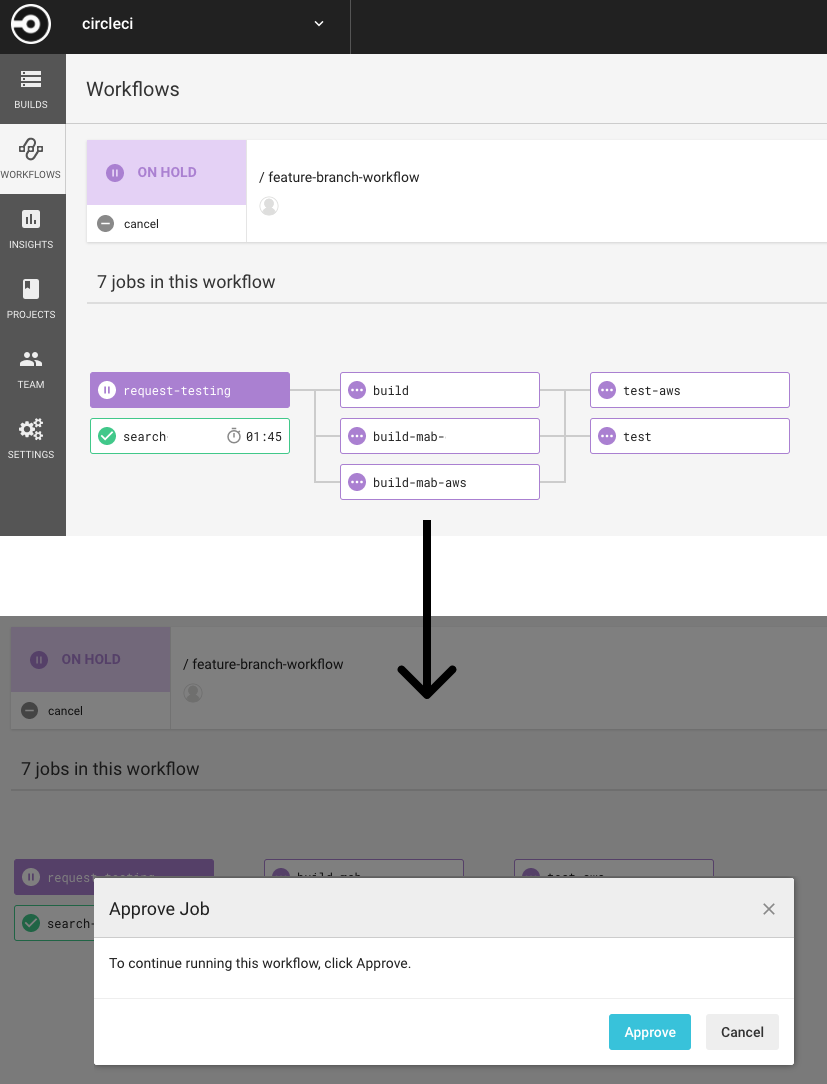The image size is (827, 1084).
Task: Click pause icon on request-testing job
Action: 107,390
